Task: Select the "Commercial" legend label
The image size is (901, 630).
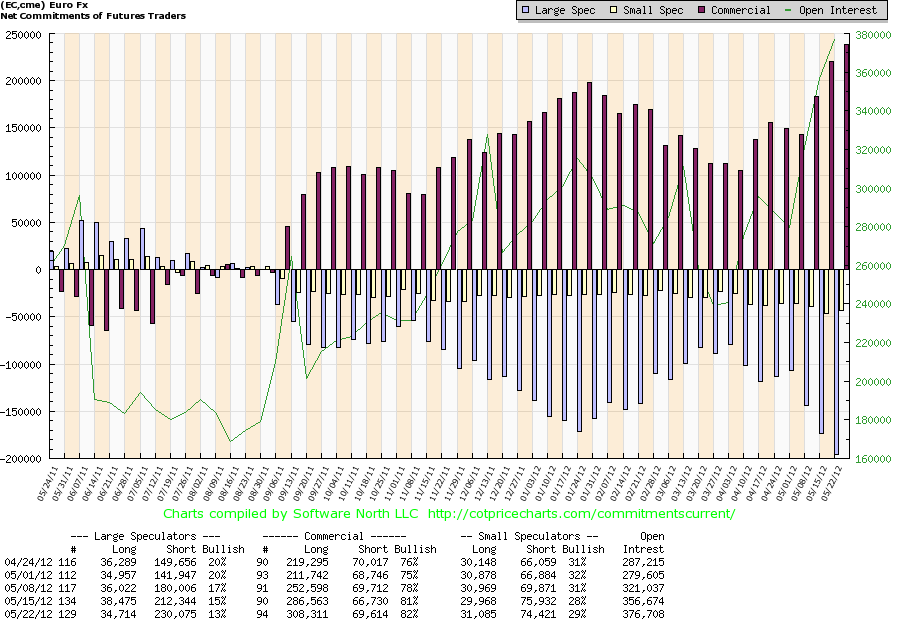Action: [741, 10]
